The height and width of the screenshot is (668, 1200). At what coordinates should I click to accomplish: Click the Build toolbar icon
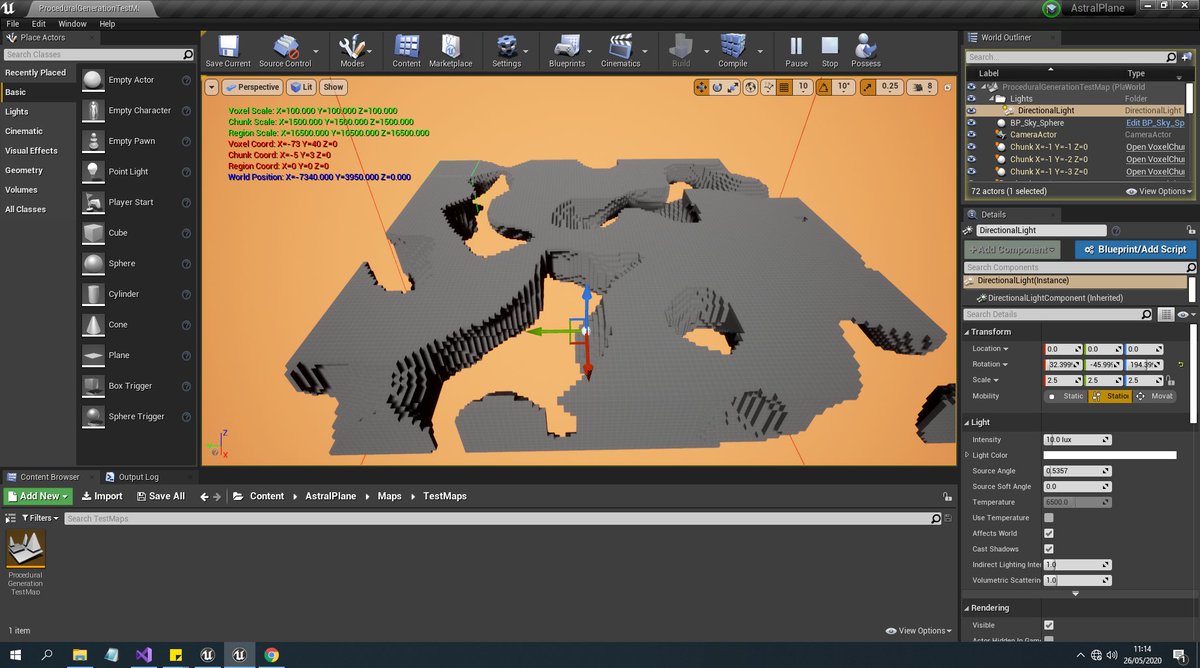pyautogui.click(x=681, y=52)
